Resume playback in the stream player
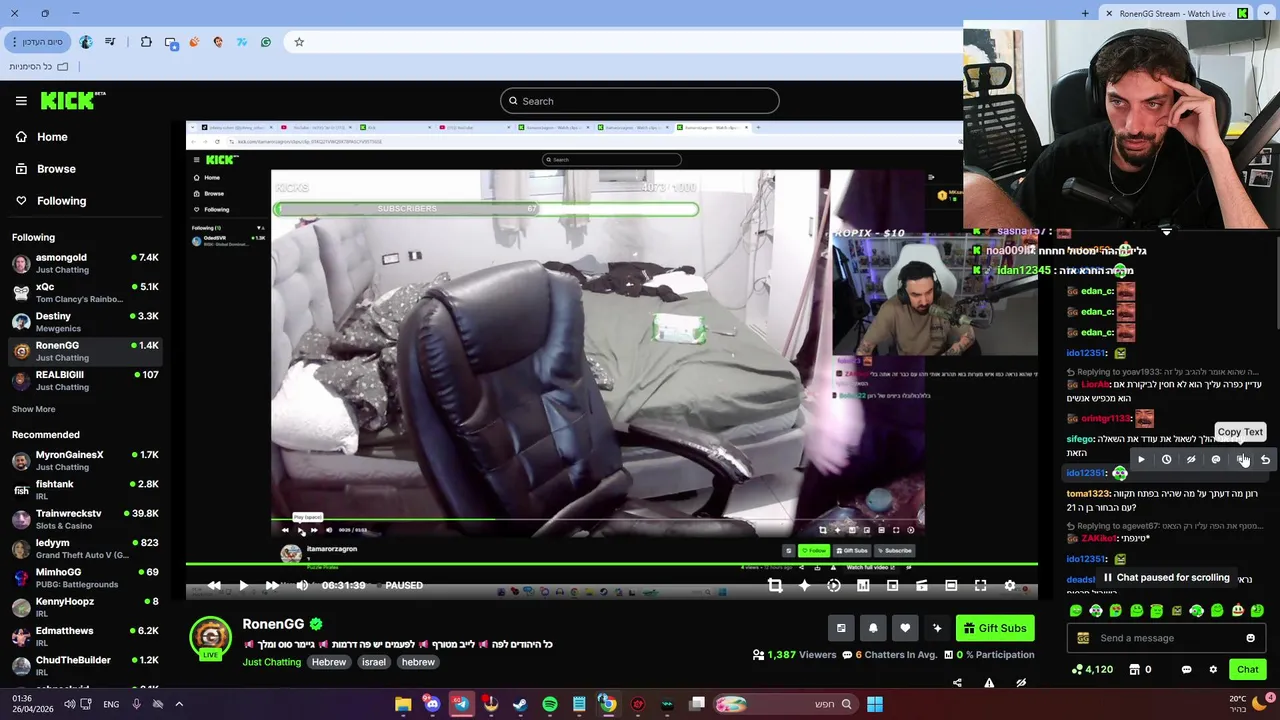The height and width of the screenshot is (720, 1280). click(243, 585)
